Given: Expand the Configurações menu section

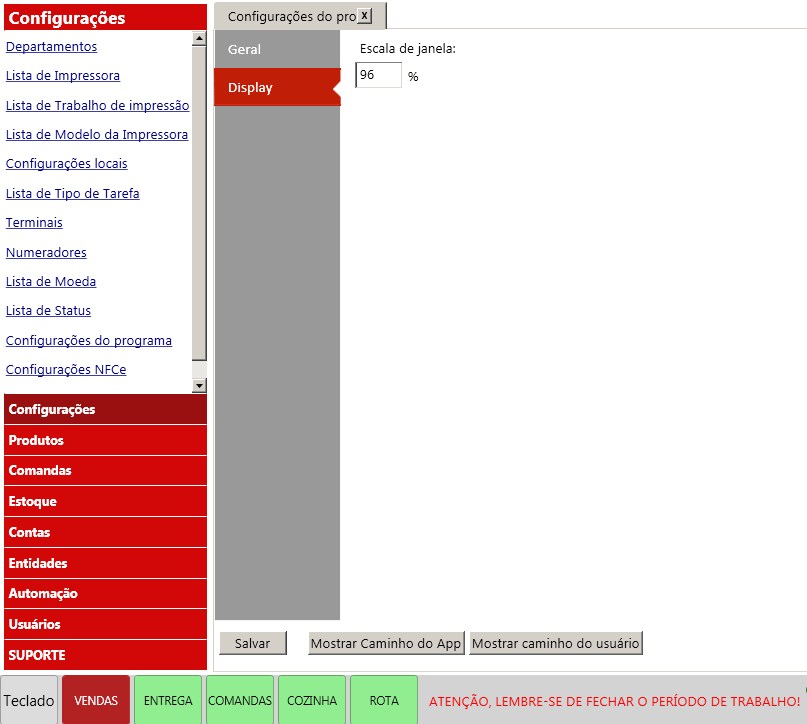Looking at the screenshot, I should [106, 410].
